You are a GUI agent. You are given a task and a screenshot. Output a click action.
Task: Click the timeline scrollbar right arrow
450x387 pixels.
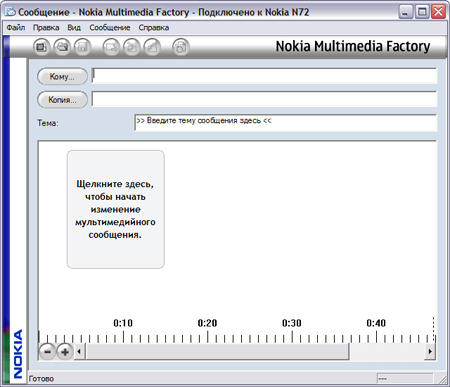430,352
